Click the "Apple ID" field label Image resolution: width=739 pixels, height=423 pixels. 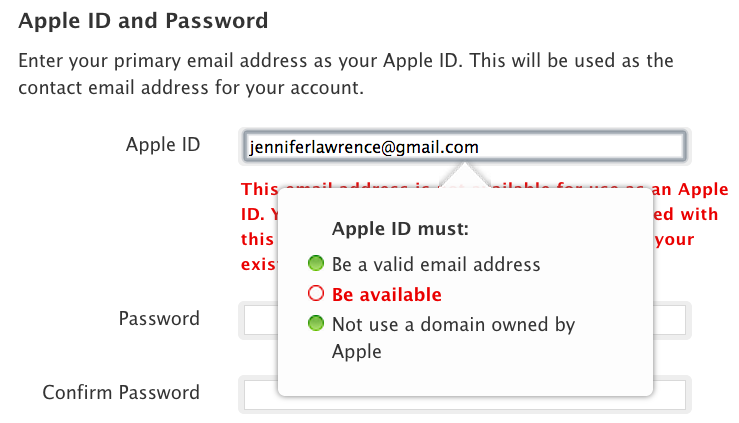coord(163,145)
